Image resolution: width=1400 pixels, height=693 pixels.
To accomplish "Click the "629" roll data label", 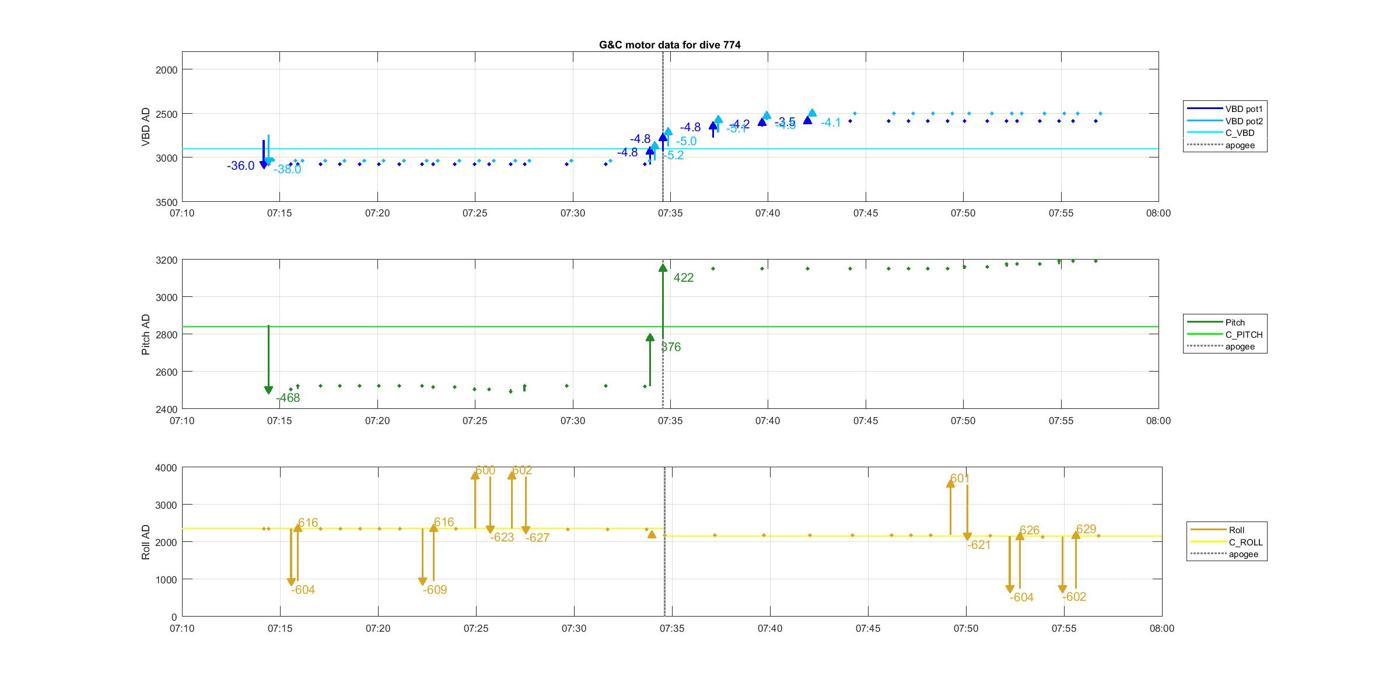I will tap(1086, 529).
